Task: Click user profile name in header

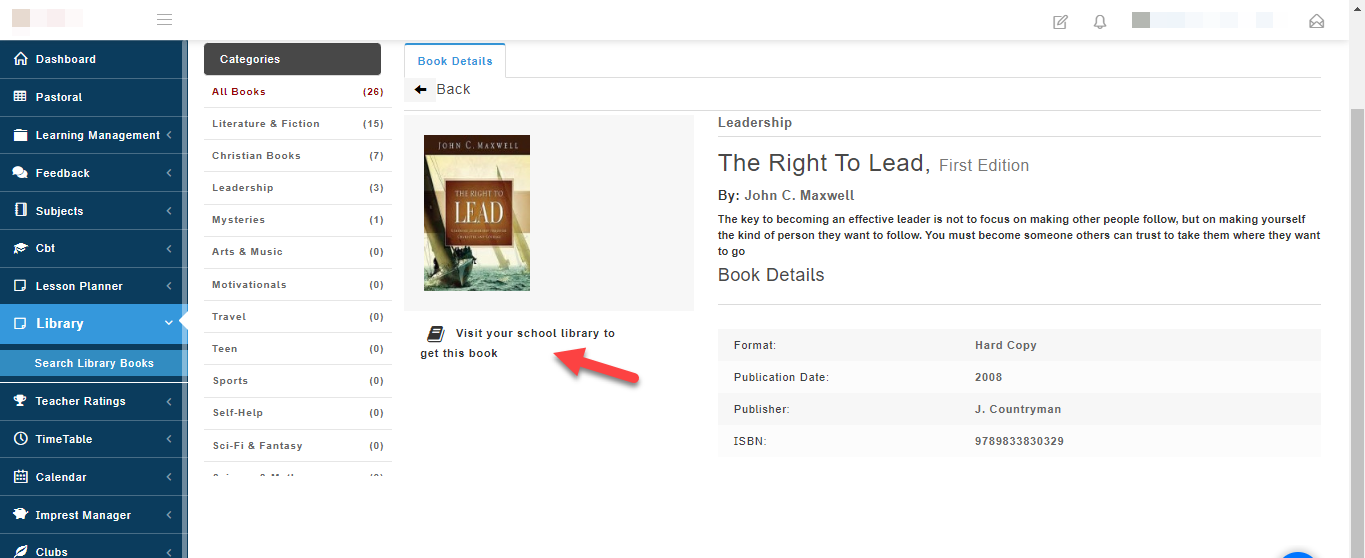Action: click(x=1202, y=20)
